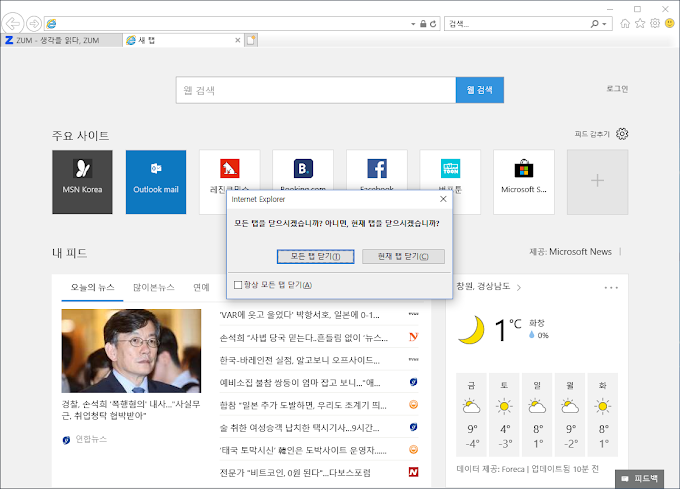Click the 웹 검색 input field
The width and height of the screenshot is (680, 489).
point(316,90)
